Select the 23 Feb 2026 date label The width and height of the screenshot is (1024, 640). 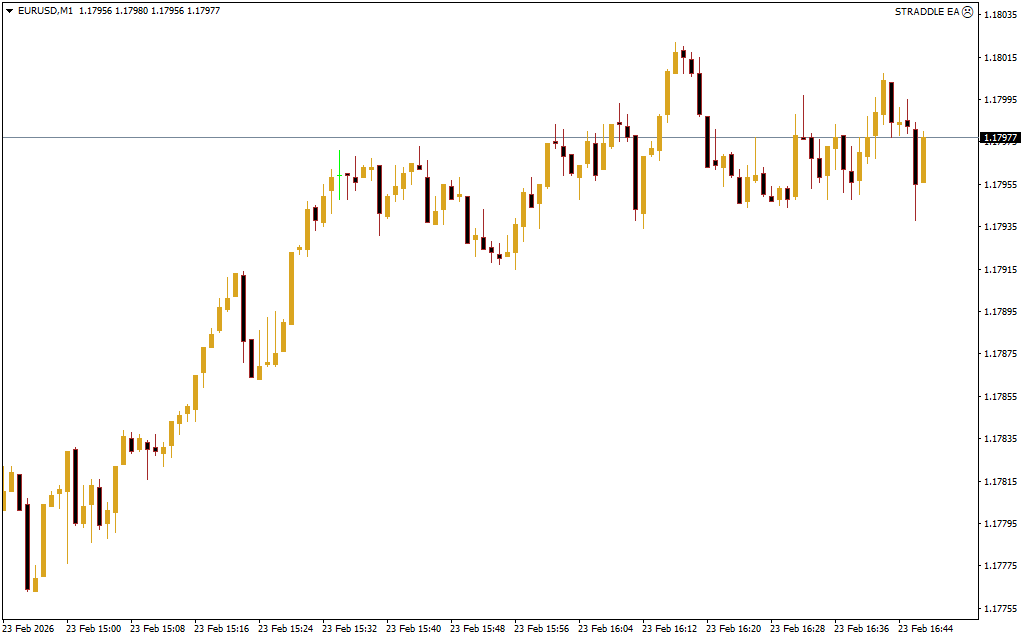28,629
